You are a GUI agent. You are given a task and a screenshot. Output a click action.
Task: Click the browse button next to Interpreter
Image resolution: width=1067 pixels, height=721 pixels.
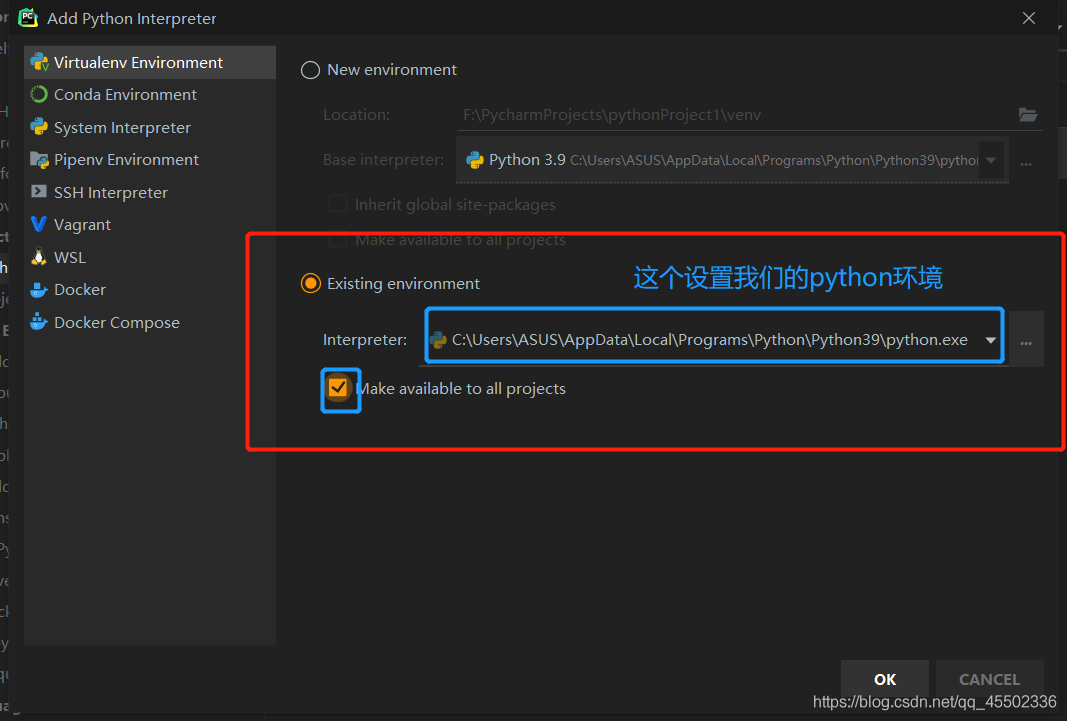click(x=1026, y=339)
